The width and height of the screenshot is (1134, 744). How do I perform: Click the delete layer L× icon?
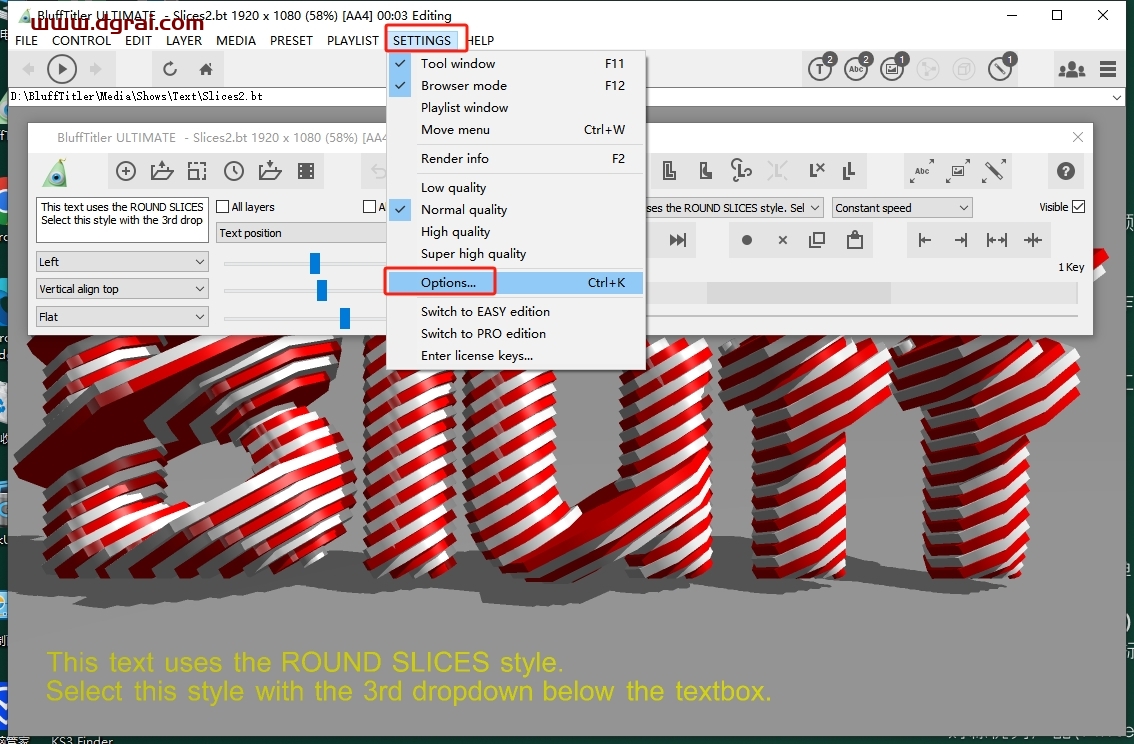pyautogui.click(x=816, y=171)
